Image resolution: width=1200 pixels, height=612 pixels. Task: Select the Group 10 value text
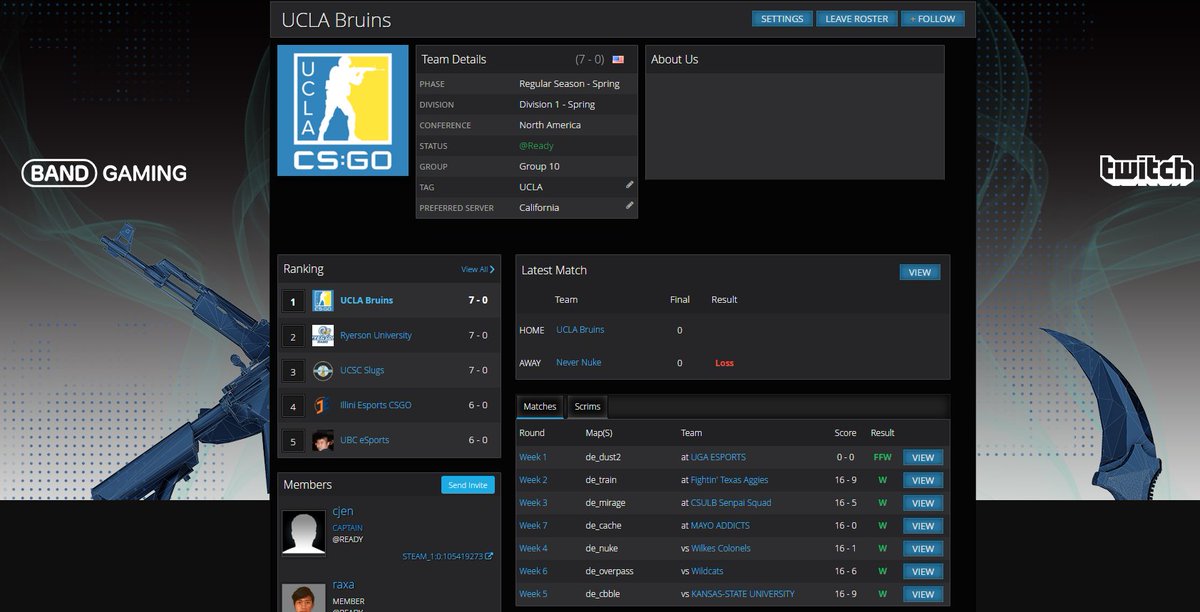[x=540, y=166]
